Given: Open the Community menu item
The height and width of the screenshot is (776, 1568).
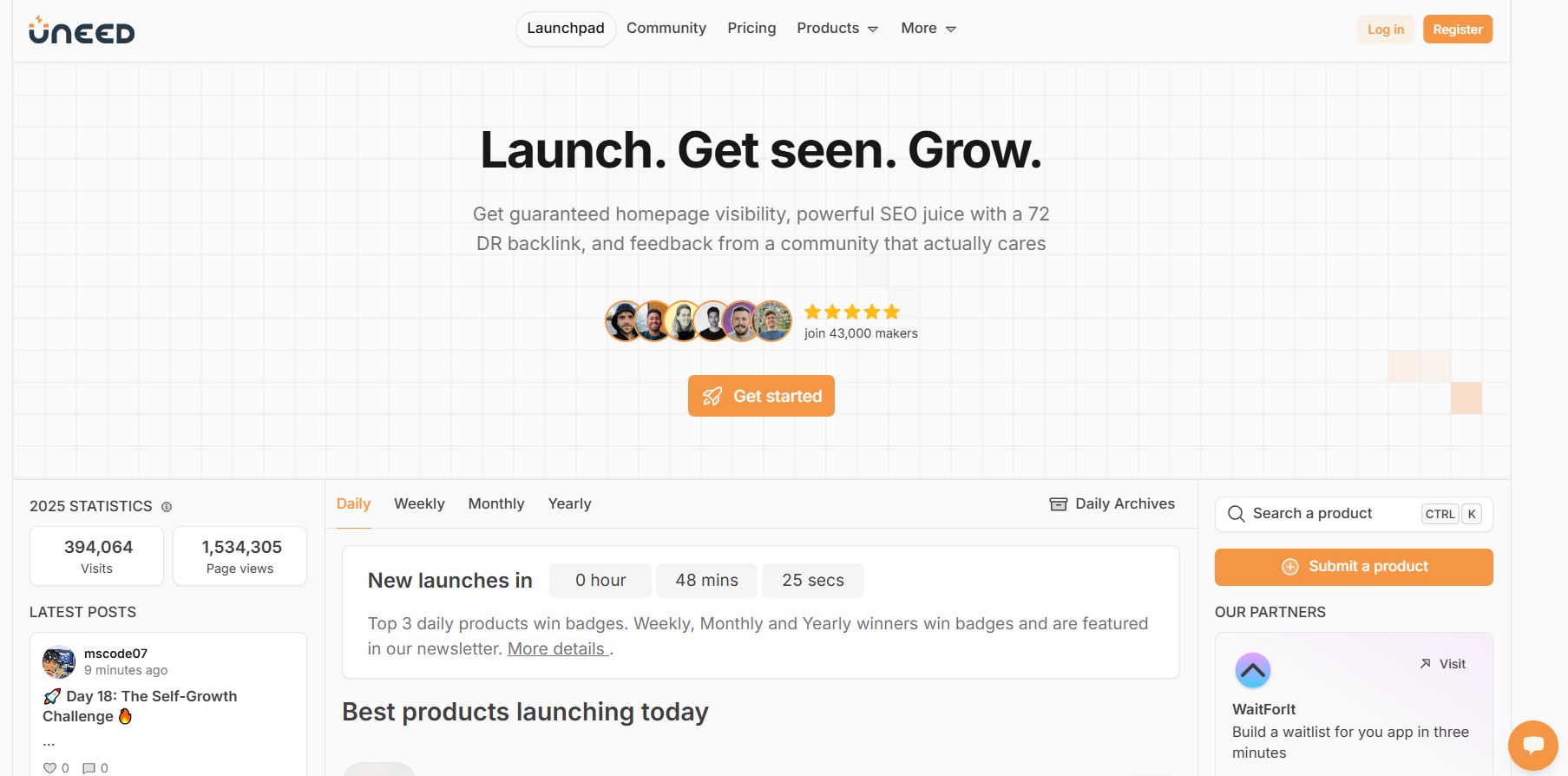Looking at the screenshot, I should 666,29.
